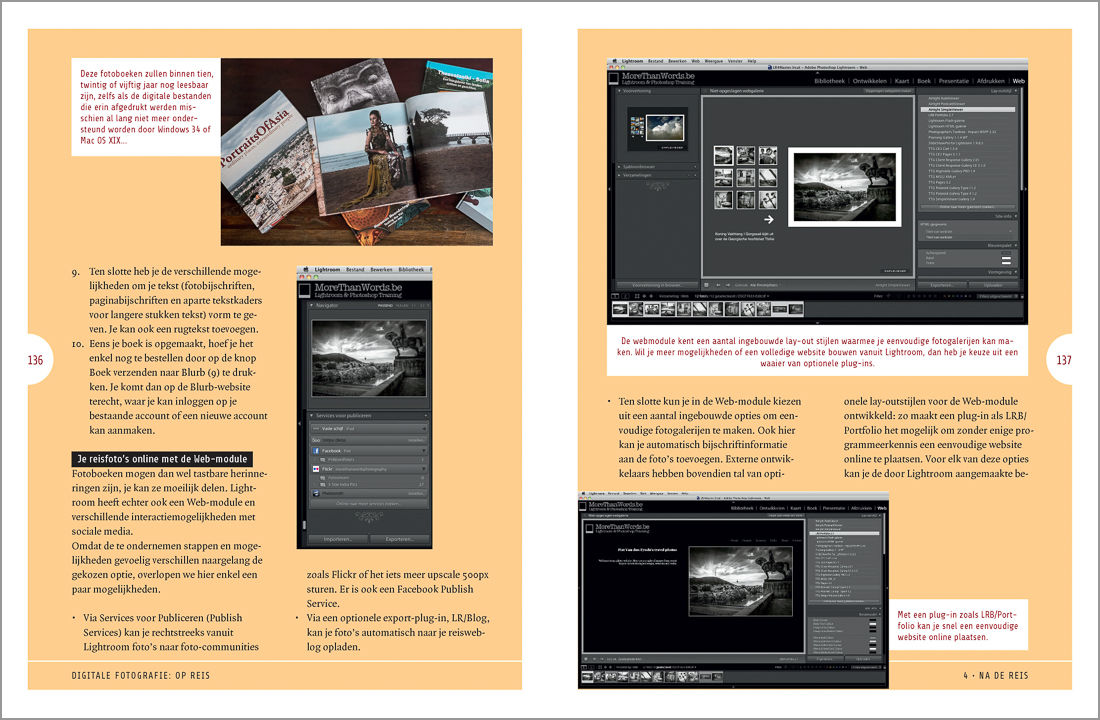Click Opgeslagen webgalerie maken button in top screenshot
Viewport: 1100px width, 720px height.
point(889,91)
